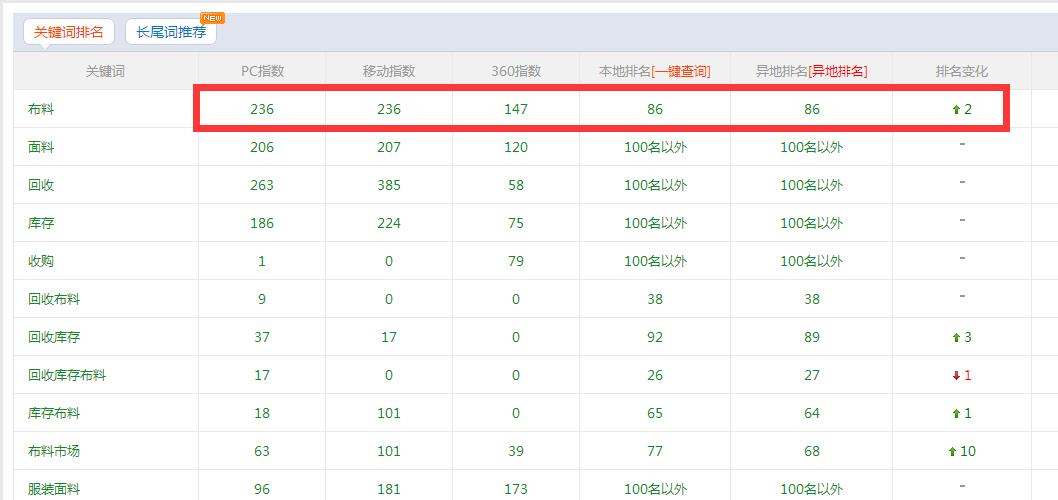
Task: Open the 长尾词推荐 tab
Action: pyautogui.click(x=171, y=32)
